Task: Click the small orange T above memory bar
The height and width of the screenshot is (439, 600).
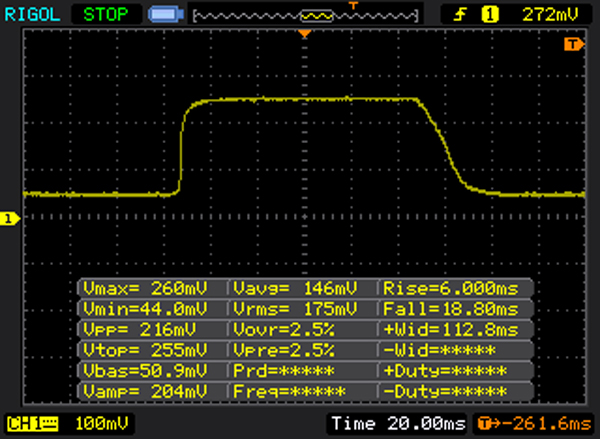Action: point(353,5)
